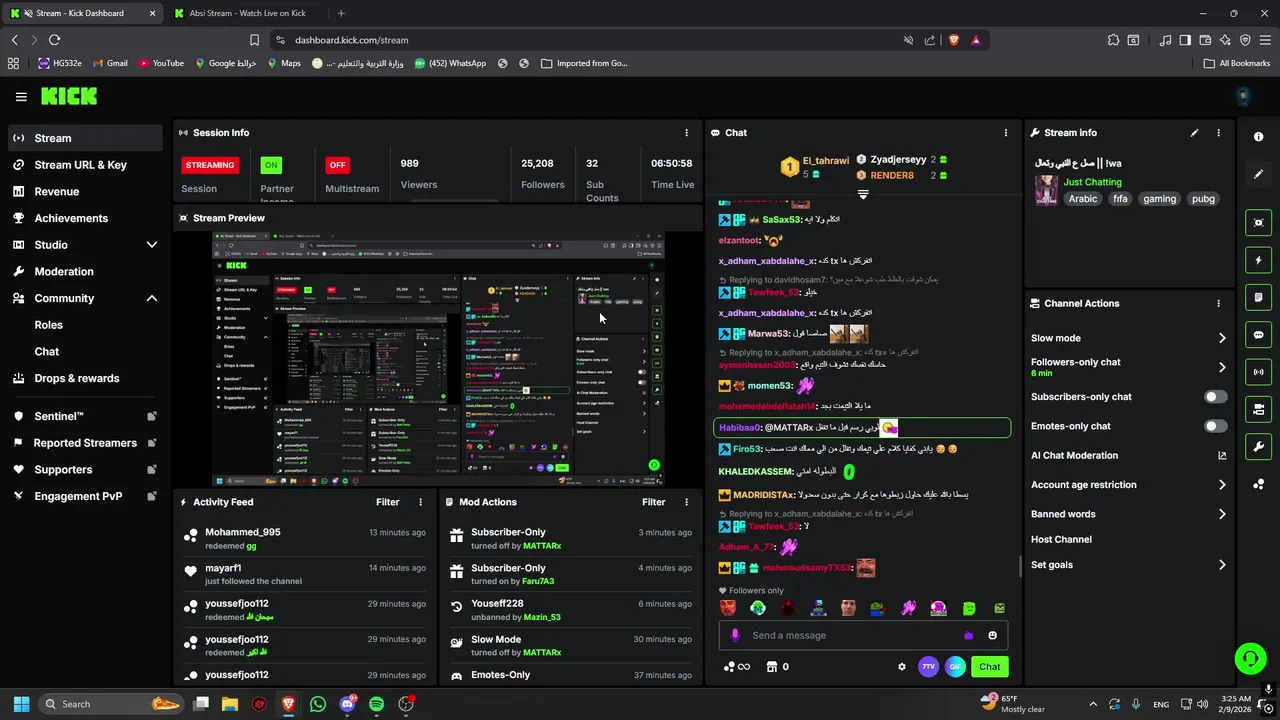Open the Activity Feed Filter dropdown
Viewport: 1280px width, 720px height.
click(x=387, y=502)
